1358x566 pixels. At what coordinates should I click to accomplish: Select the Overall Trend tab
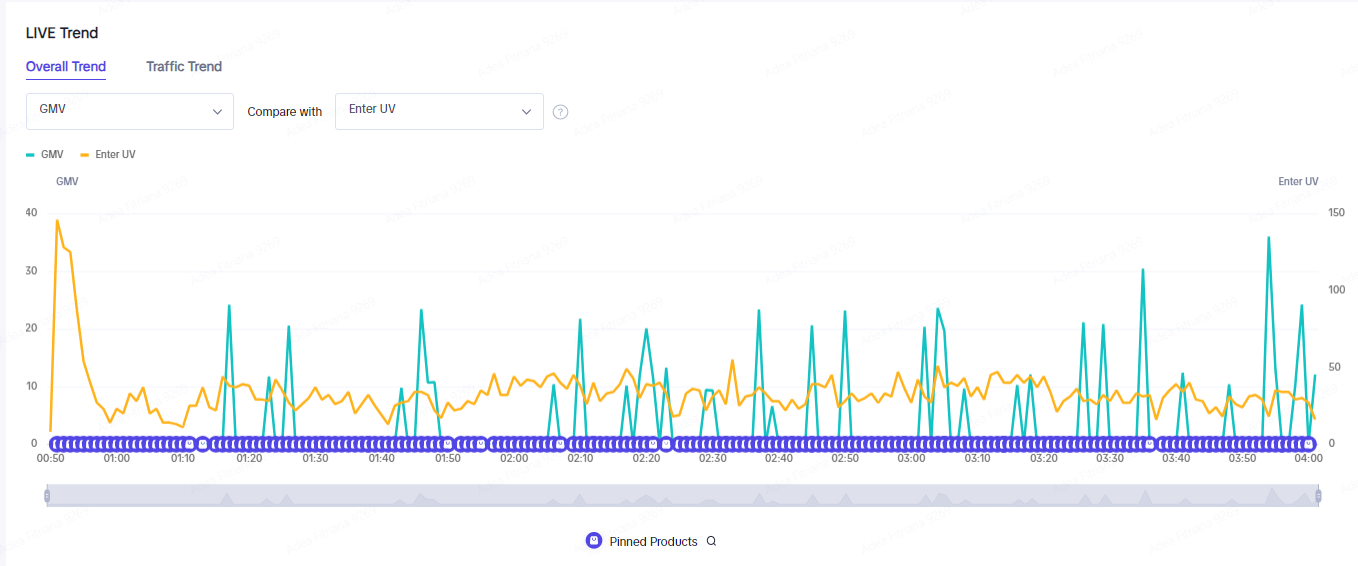click(66, 67)
